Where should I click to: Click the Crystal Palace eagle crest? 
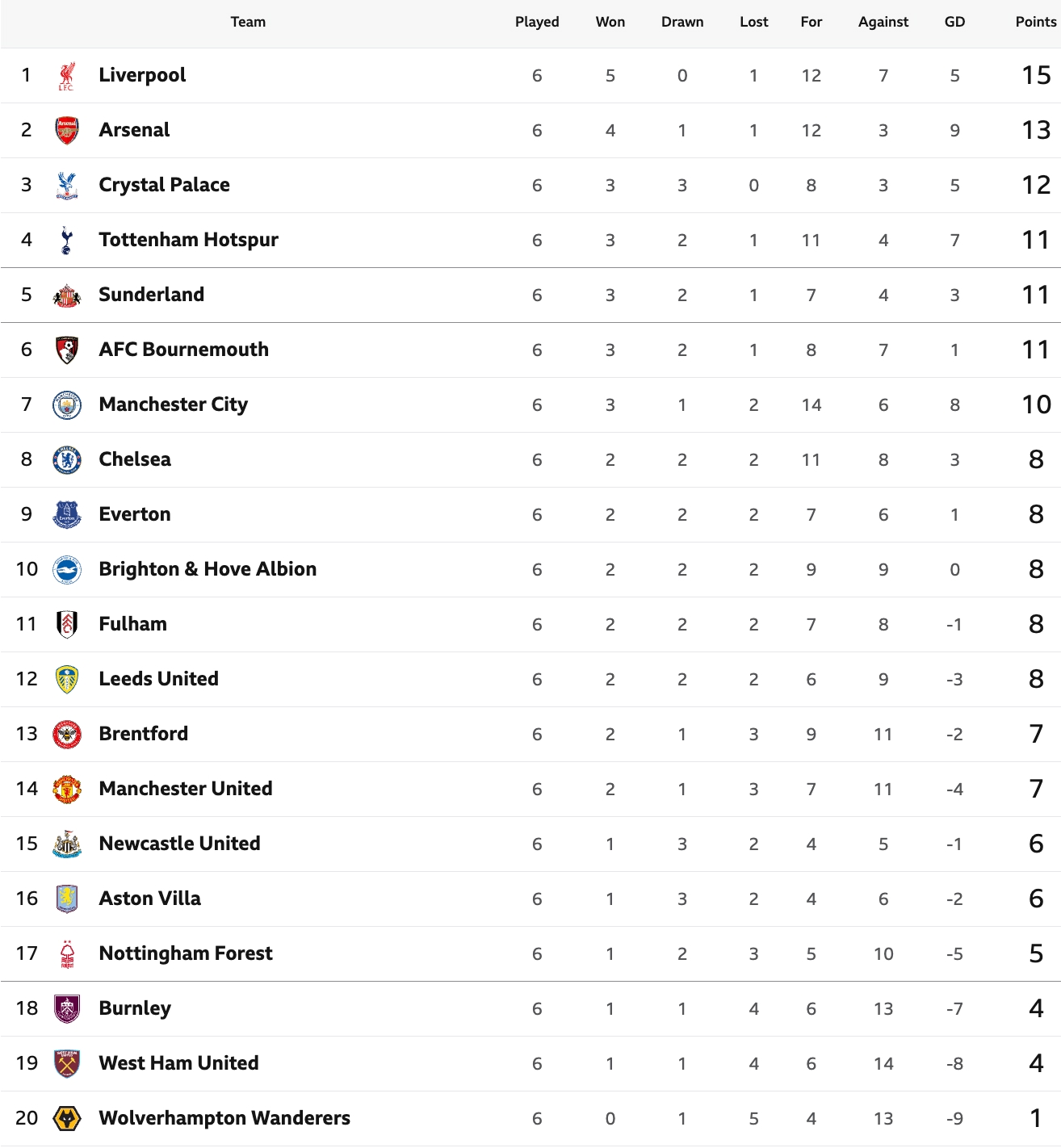pyautogui.click(x=67, y=186)
